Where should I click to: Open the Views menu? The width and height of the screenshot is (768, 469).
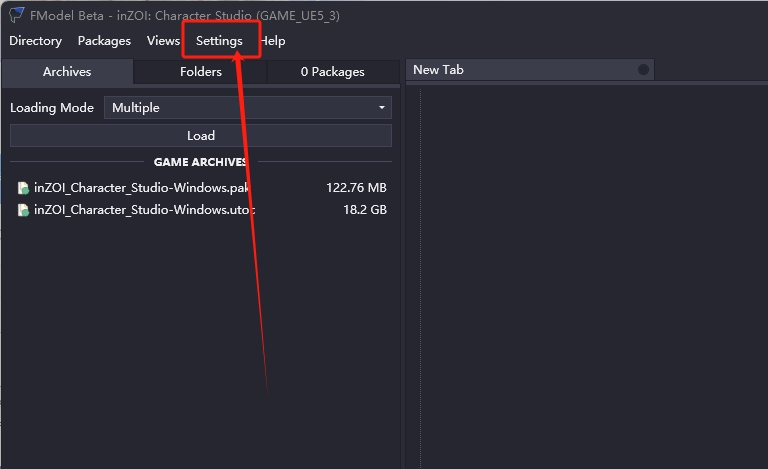coord(163,41)
